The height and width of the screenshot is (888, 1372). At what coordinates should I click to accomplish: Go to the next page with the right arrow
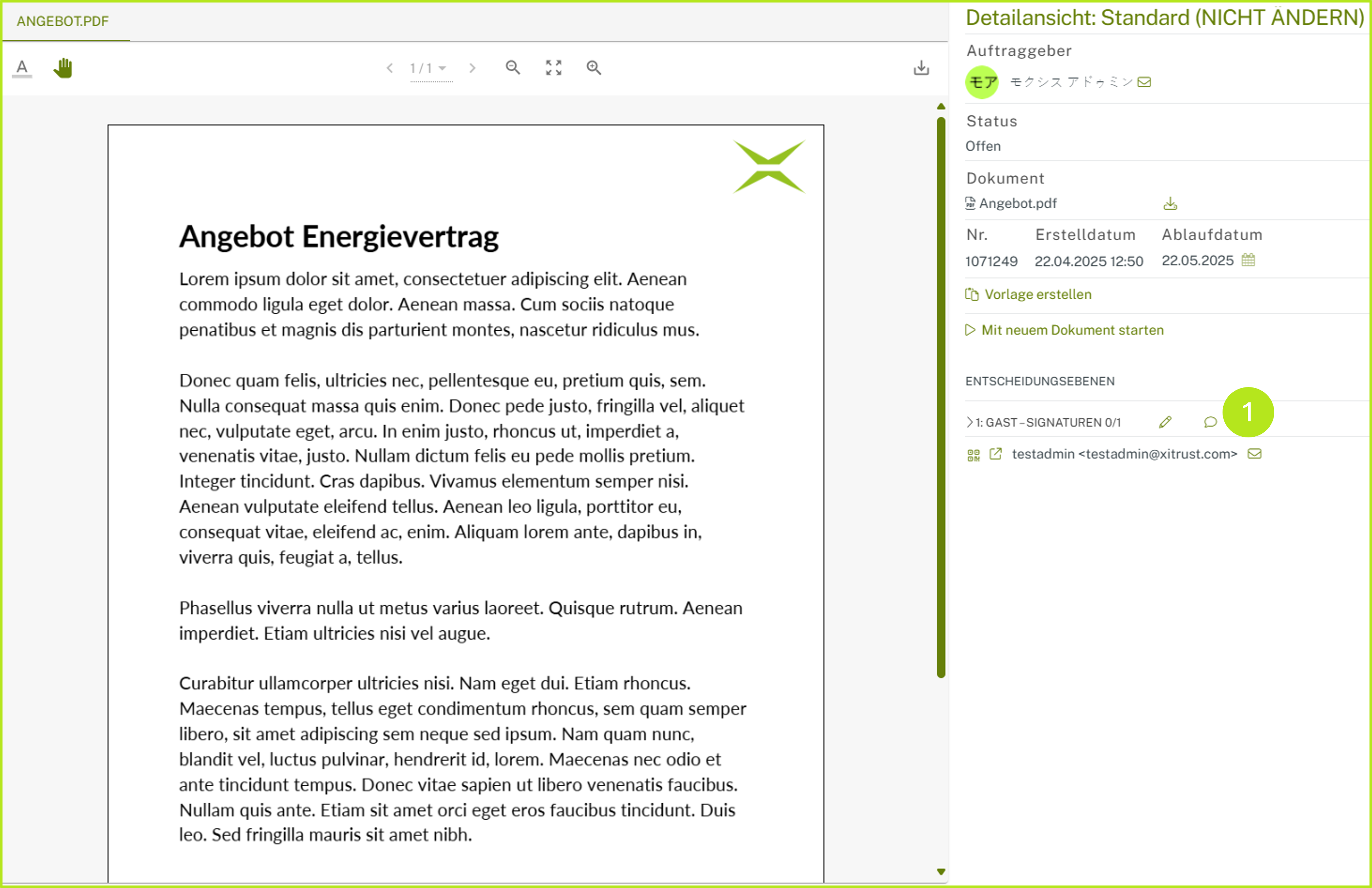(x=473, y=67)
